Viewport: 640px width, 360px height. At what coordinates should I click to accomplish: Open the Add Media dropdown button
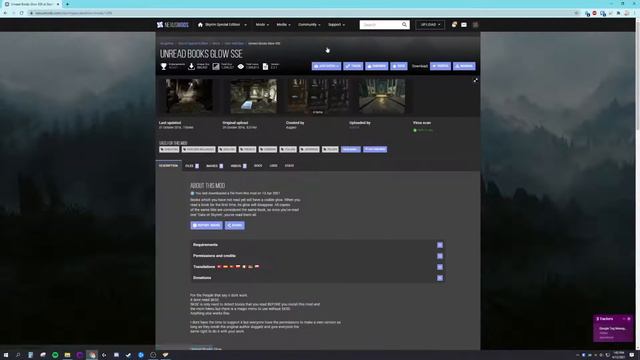327,66
